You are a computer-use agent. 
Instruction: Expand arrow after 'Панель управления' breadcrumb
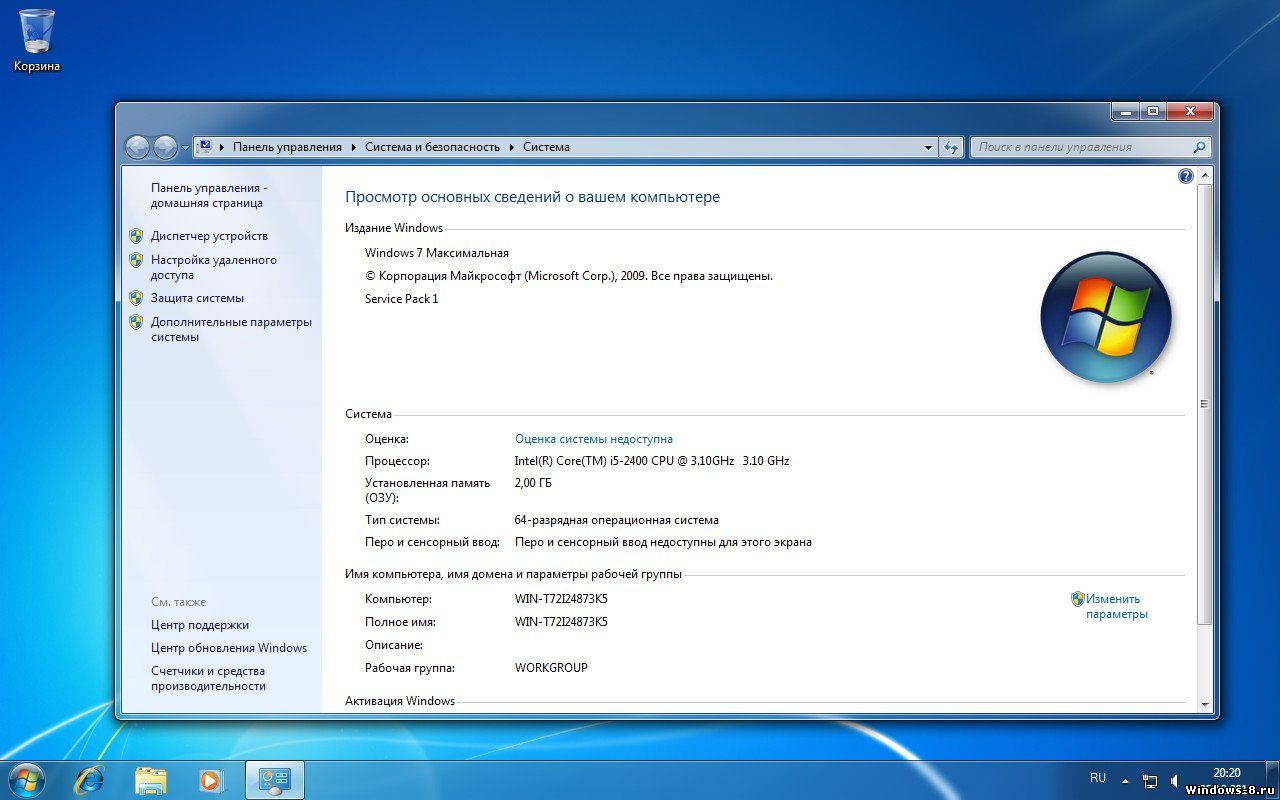[354, 147]
